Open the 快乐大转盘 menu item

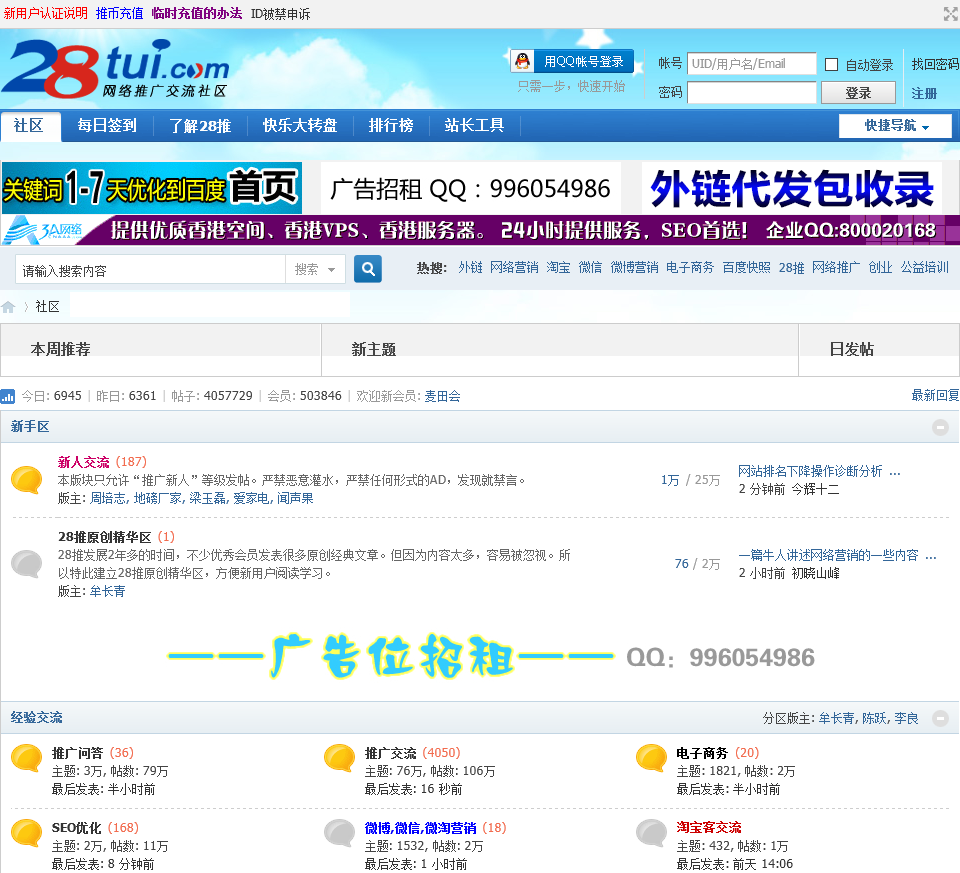tap(300, 126)
